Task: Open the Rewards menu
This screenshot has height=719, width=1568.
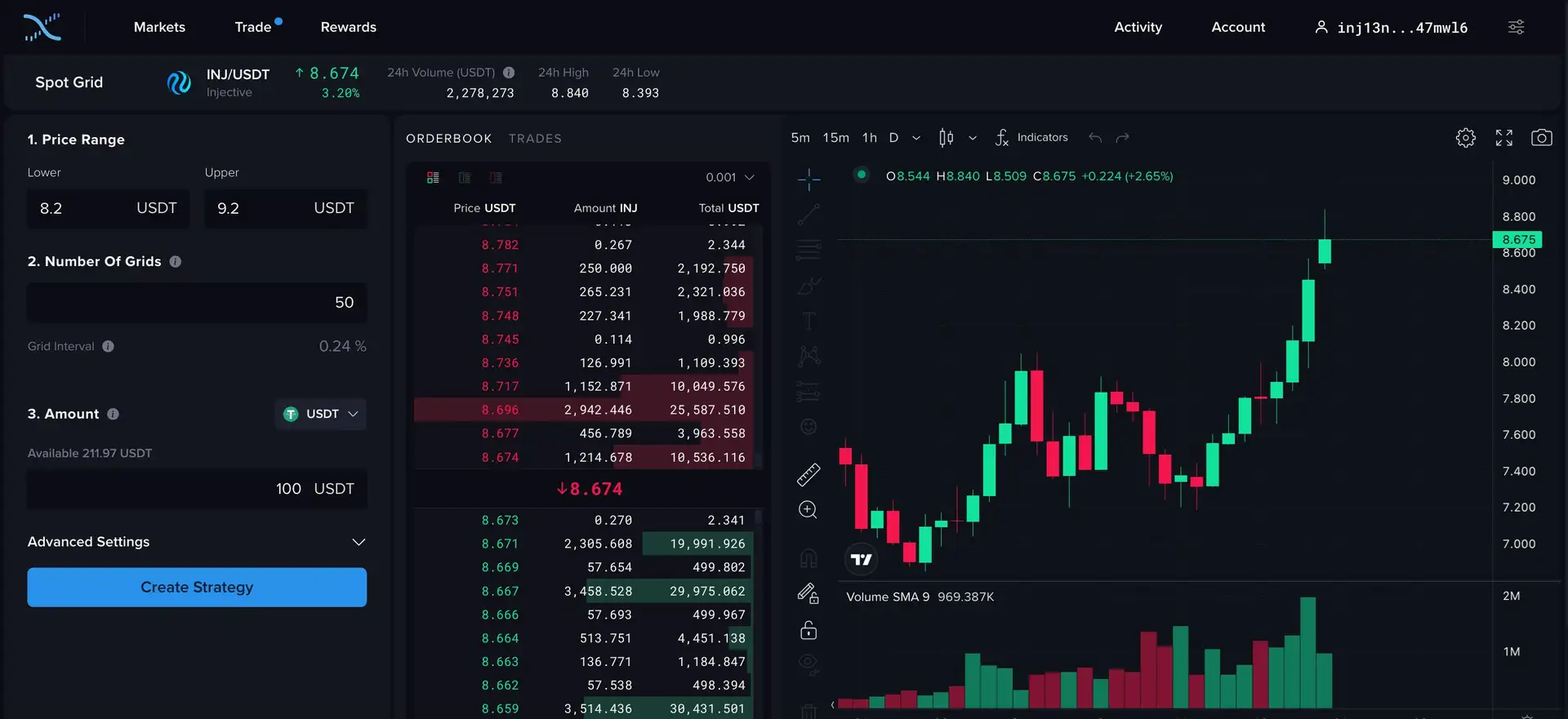Action: click(348, 28)
